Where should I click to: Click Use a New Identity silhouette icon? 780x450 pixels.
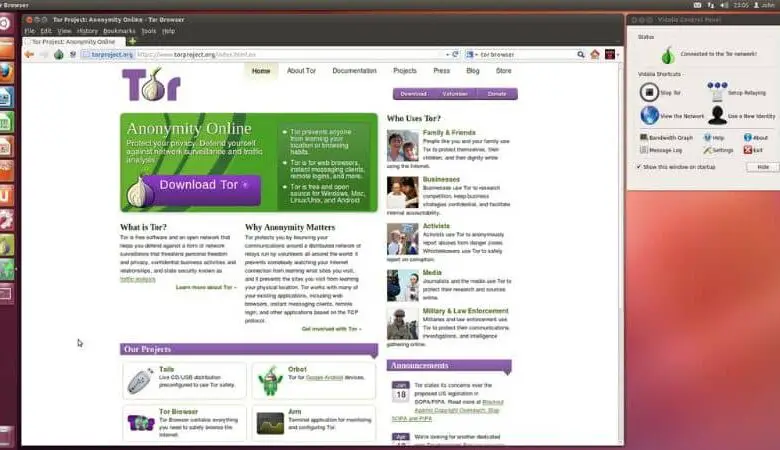(x=717, y=115)
